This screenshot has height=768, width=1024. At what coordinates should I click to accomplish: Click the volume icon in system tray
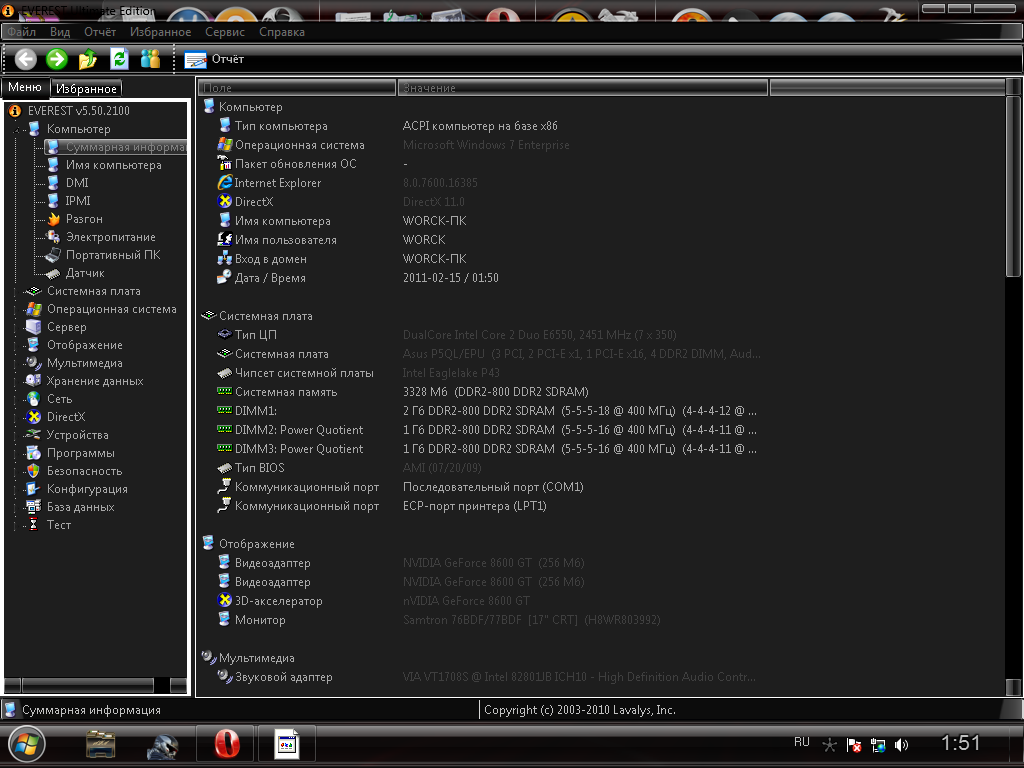tap(901, 744)
